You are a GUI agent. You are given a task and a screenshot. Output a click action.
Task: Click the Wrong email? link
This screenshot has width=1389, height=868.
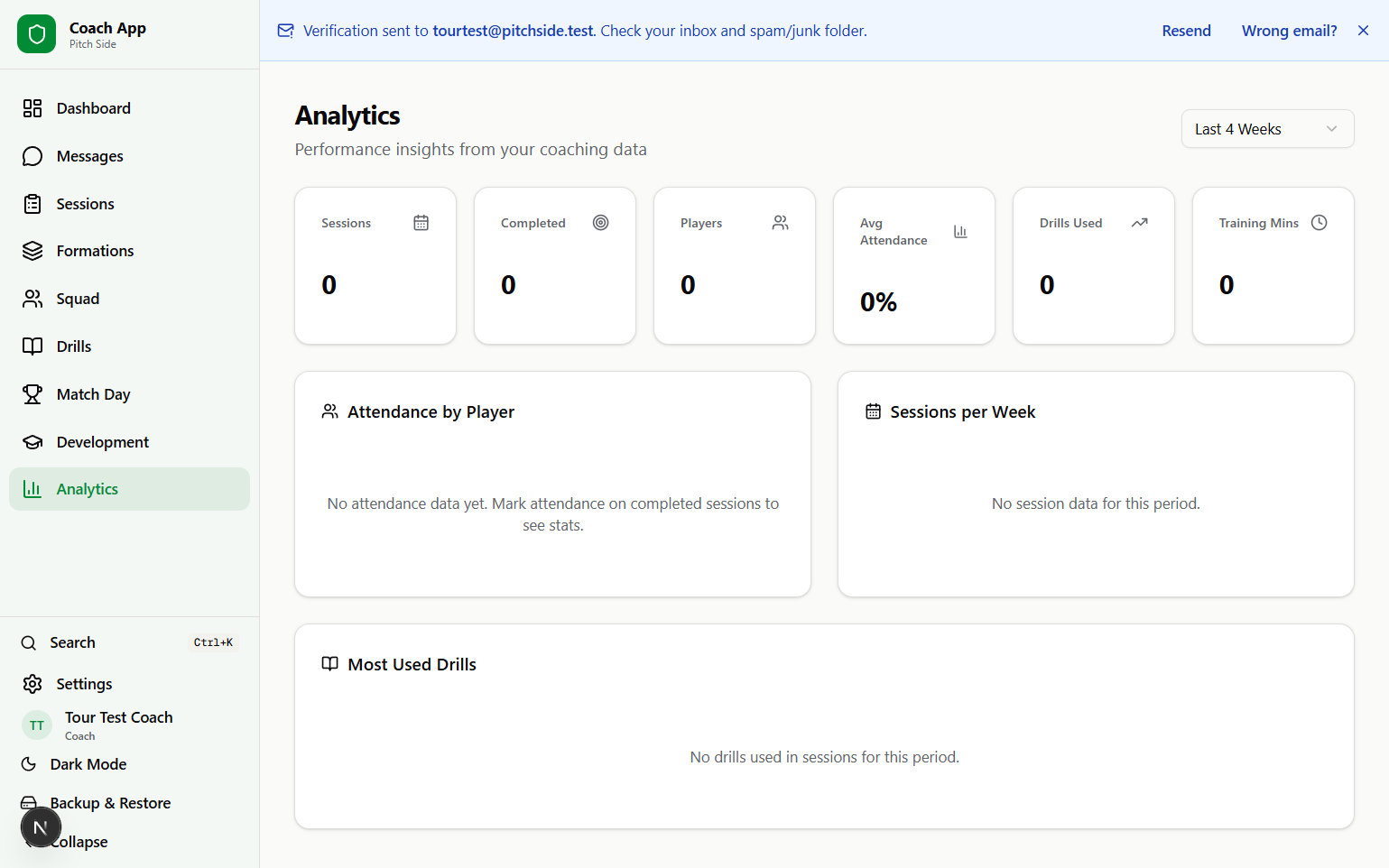(1289, 31)
